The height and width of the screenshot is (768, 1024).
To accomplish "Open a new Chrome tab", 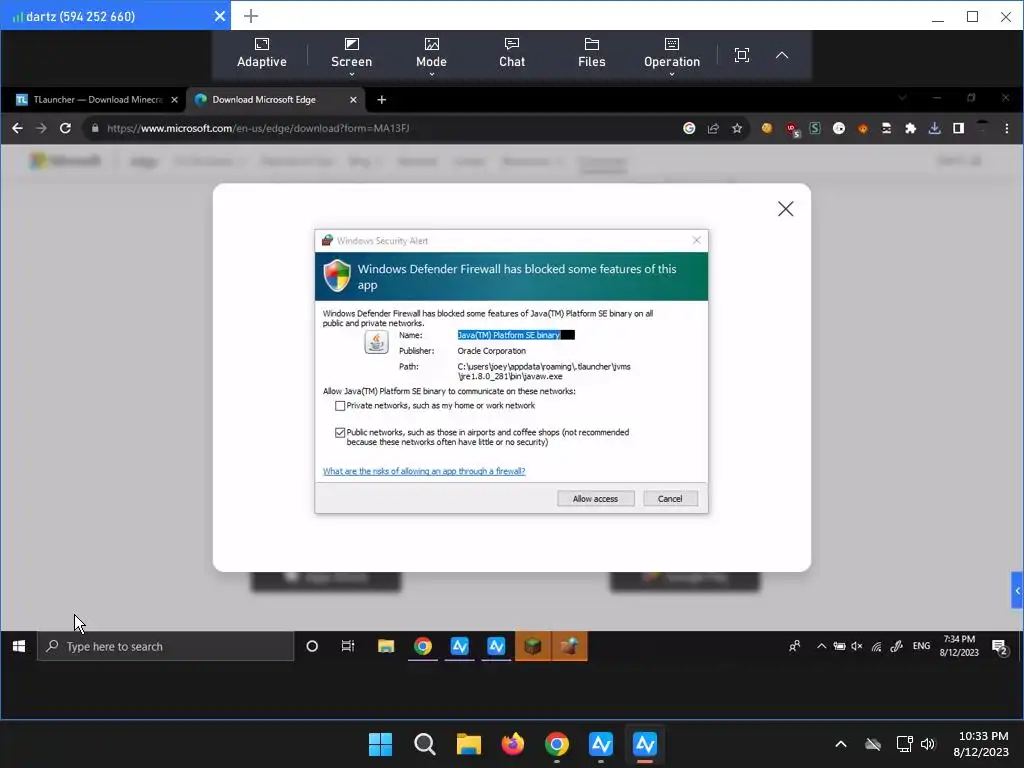I will click(381, 100).
